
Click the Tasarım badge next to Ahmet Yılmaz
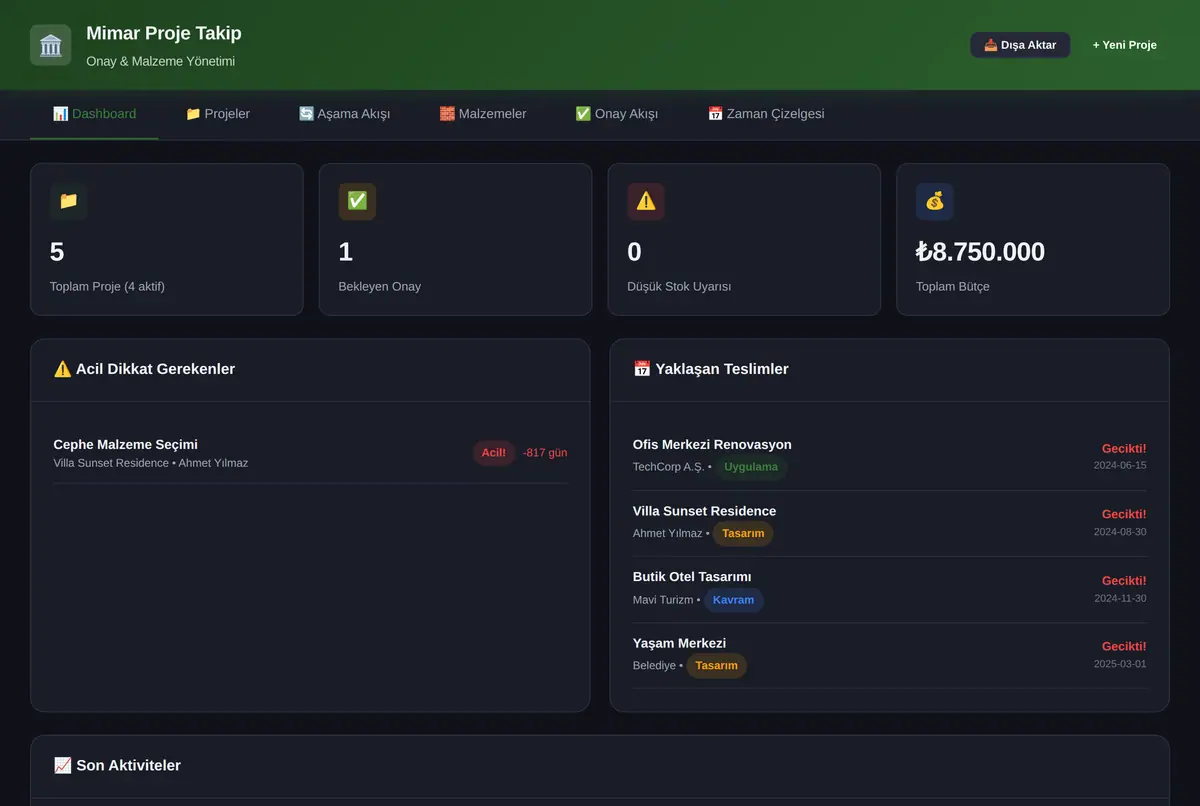(743, 533)
